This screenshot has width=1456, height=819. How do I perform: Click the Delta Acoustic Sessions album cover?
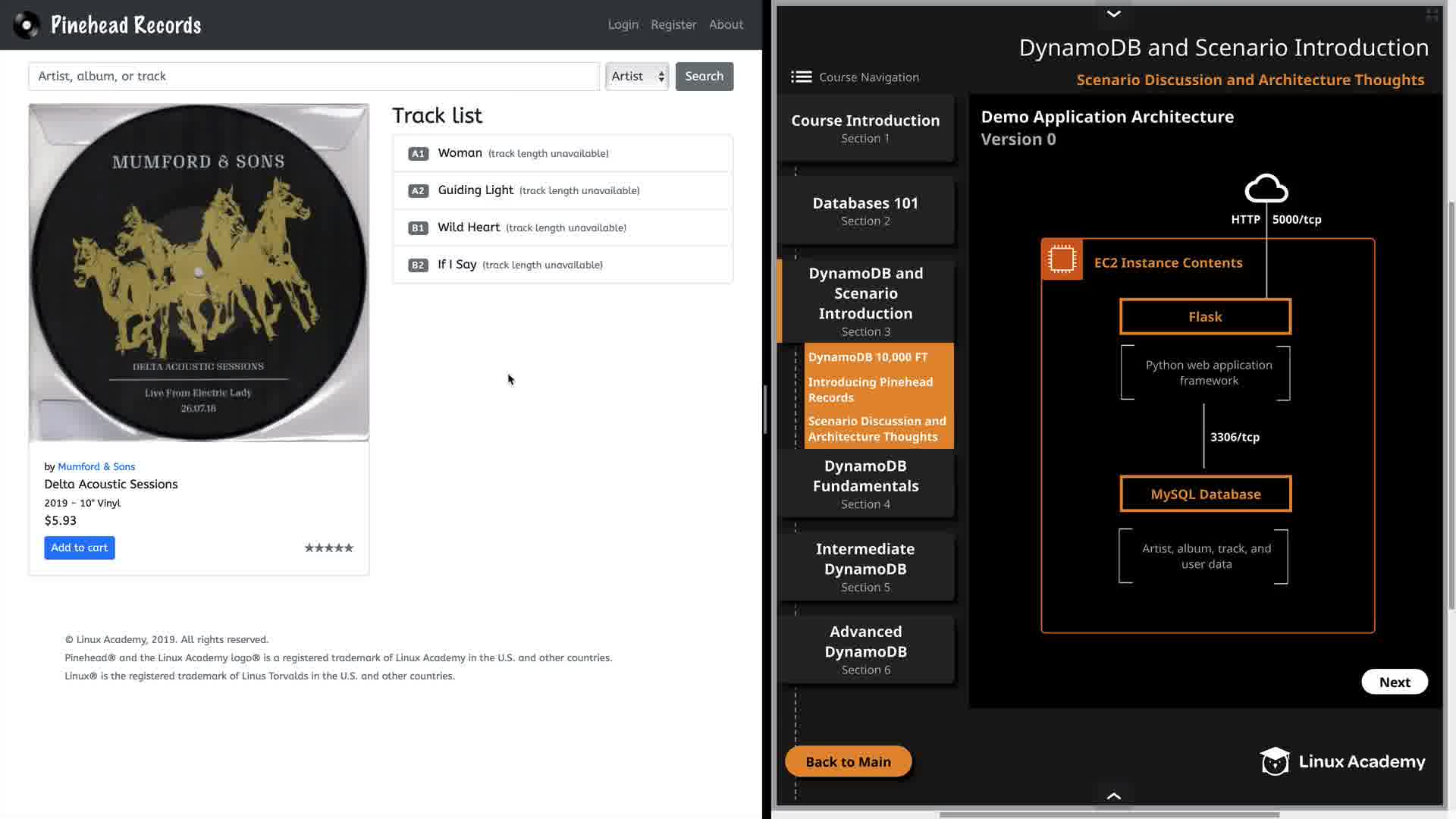pyautogui.click(x=199, y=273)
